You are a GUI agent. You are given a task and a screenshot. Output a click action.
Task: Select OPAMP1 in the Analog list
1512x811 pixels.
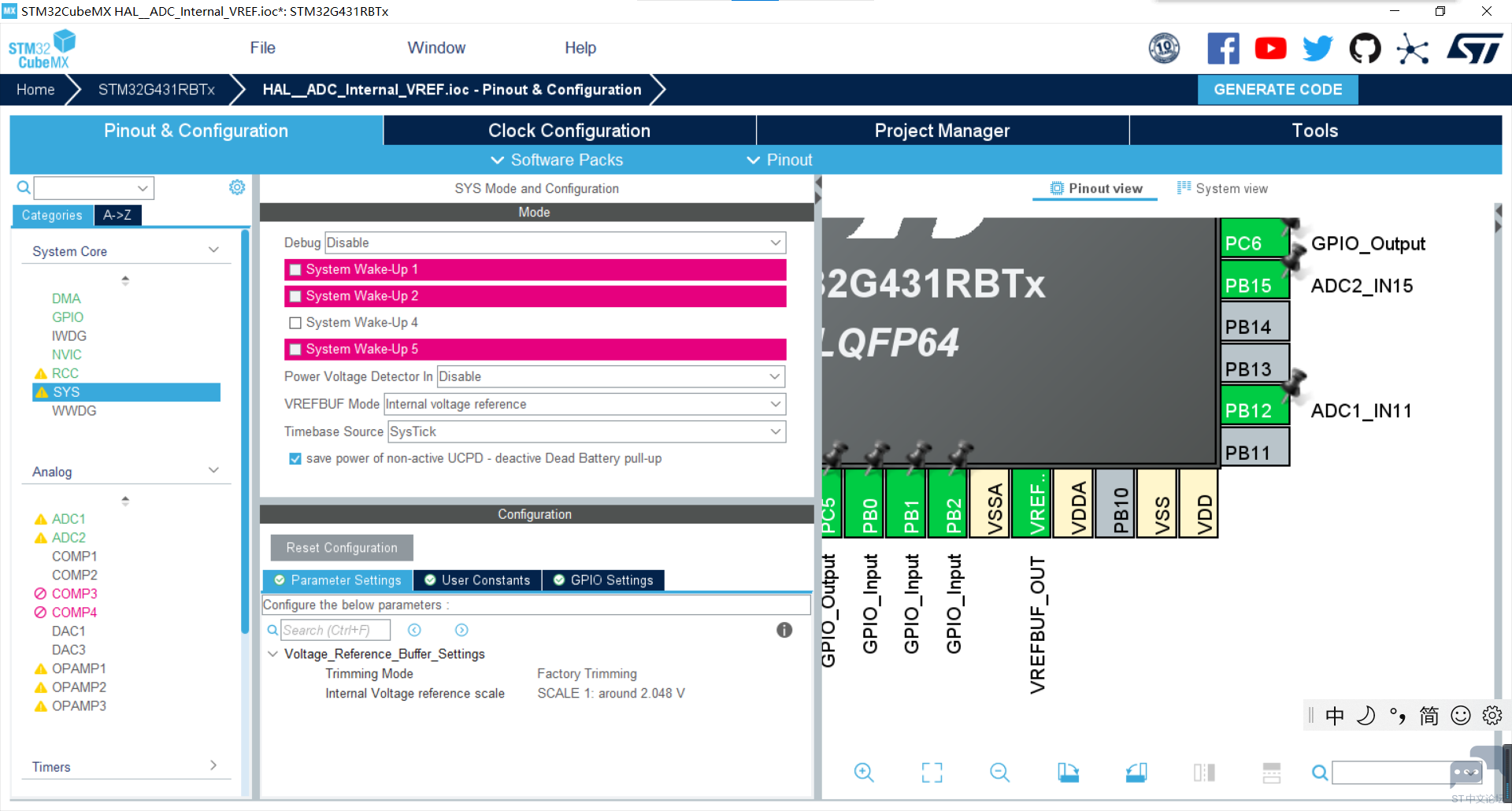tap(79, 668)
